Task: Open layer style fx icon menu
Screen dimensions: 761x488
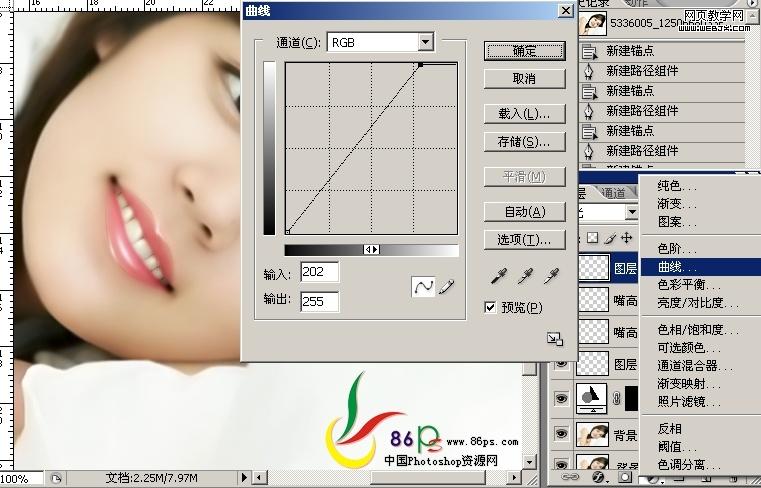Action: pyautogui.click(x=598, y=477)
